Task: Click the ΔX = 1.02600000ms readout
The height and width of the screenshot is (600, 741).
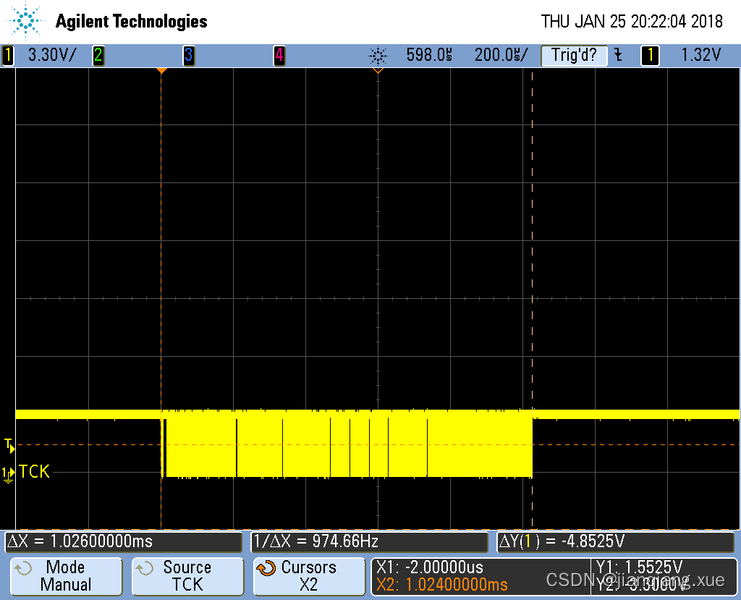Action: 124,541
